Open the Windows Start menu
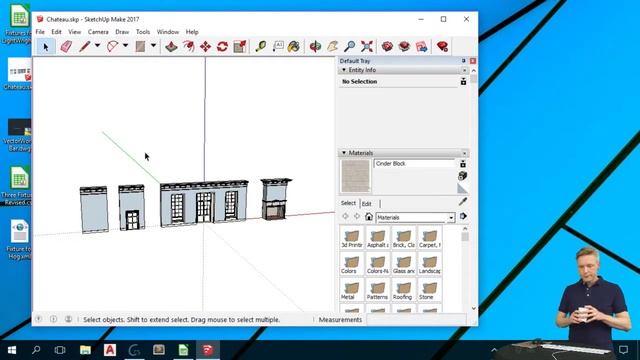 point(12,350)
